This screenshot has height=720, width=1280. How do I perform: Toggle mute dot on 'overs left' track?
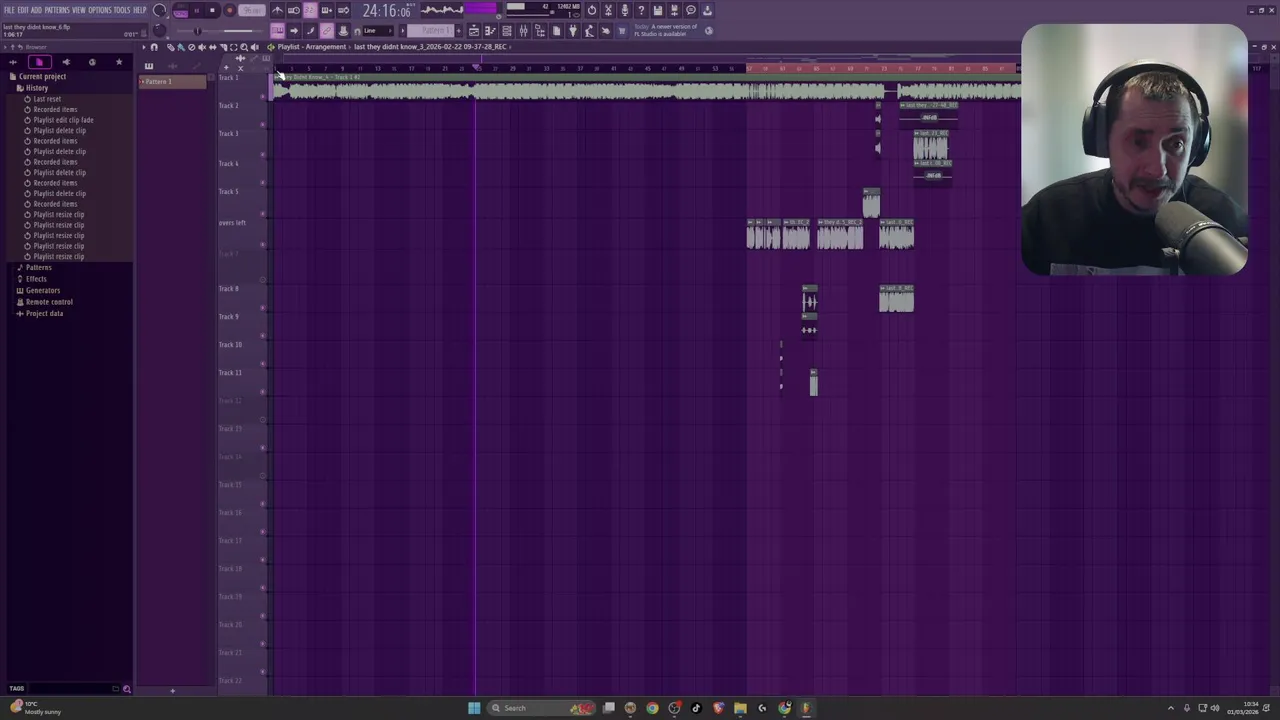coord(263,245)
